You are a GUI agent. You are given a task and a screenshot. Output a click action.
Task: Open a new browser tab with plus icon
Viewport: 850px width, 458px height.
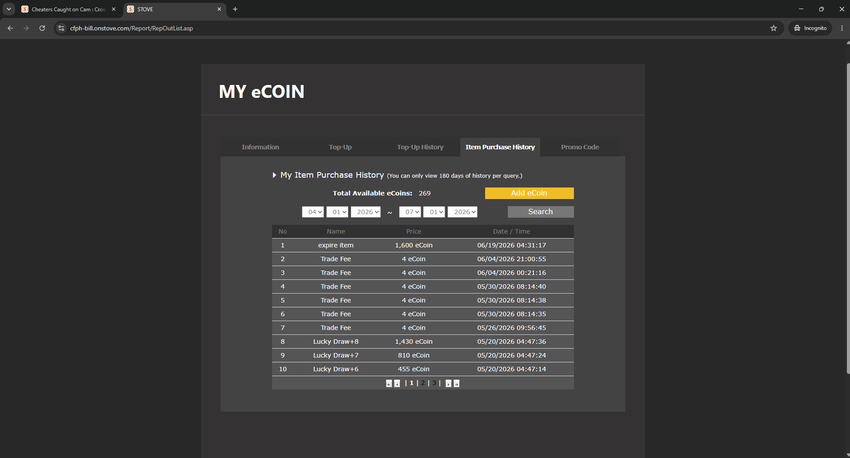click(x=235, y=9)
